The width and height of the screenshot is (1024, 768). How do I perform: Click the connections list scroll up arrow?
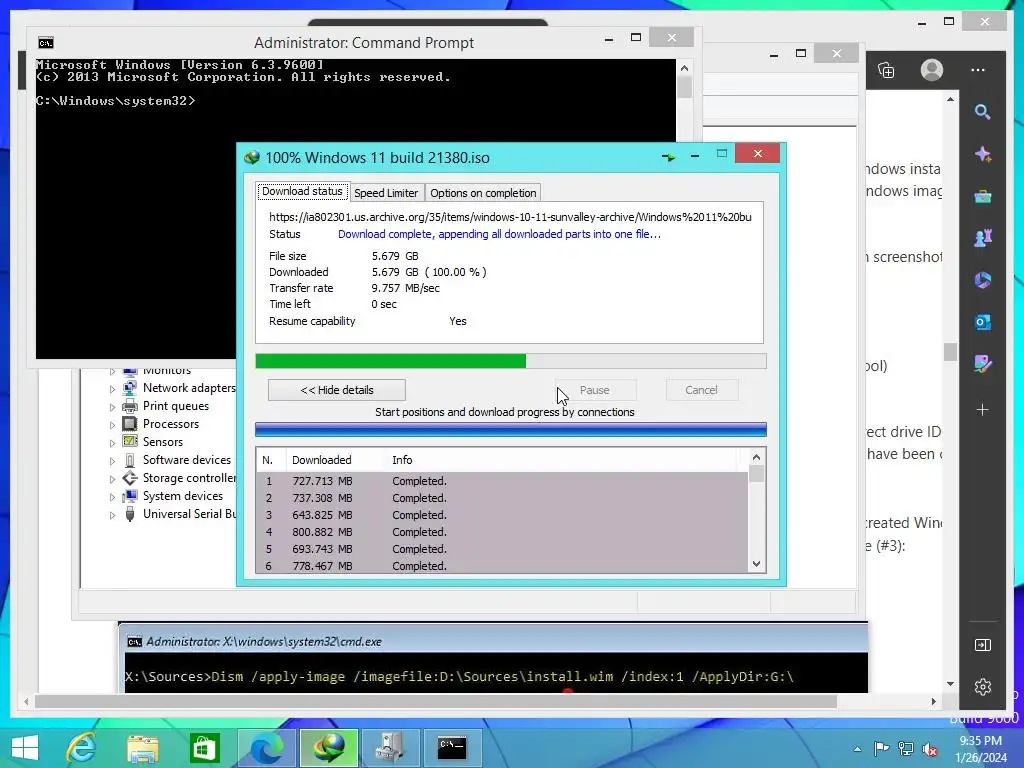coord(756,457)
